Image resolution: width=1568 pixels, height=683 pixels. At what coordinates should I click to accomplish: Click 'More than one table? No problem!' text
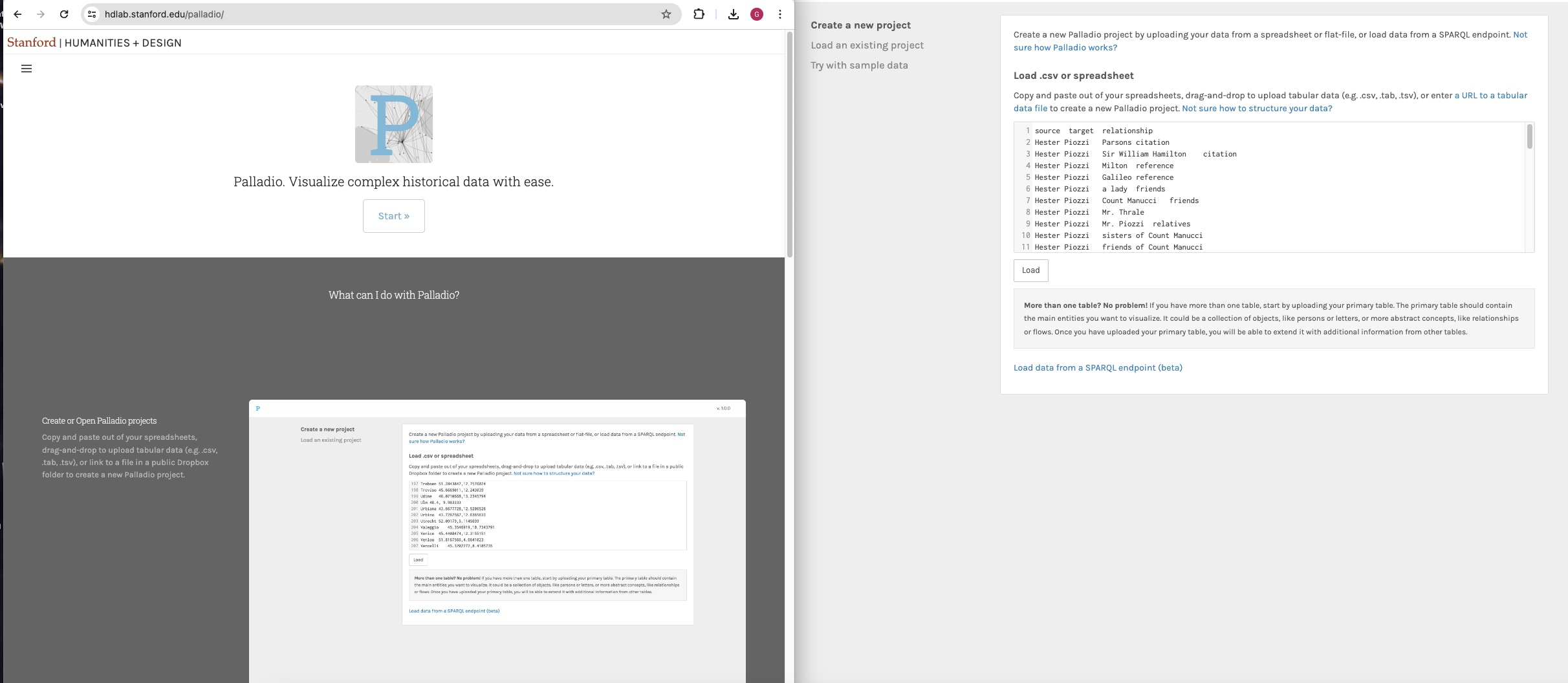pos(1085,305)
